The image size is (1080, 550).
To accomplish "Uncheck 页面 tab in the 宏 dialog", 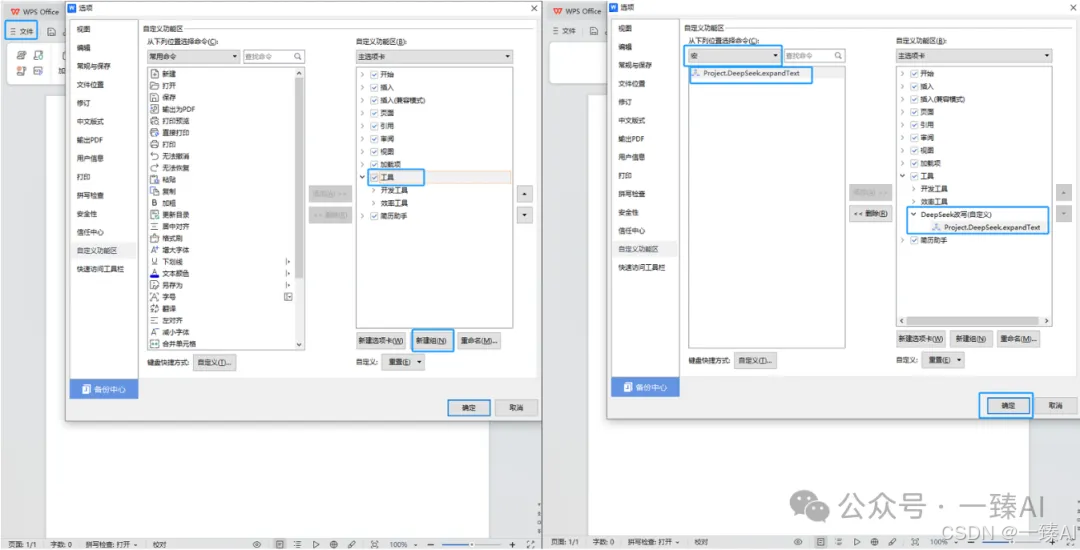I will (914, 112).
